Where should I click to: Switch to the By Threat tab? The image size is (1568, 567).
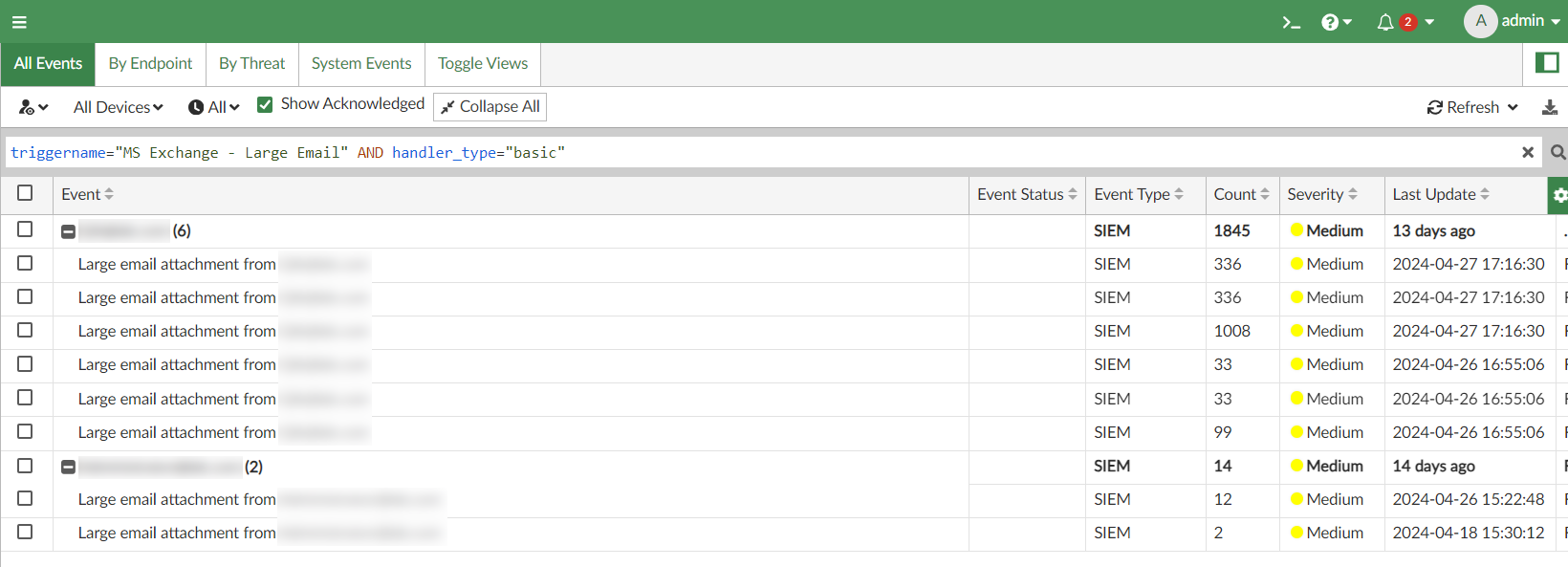pyautogui.click(x=251, y=63)
